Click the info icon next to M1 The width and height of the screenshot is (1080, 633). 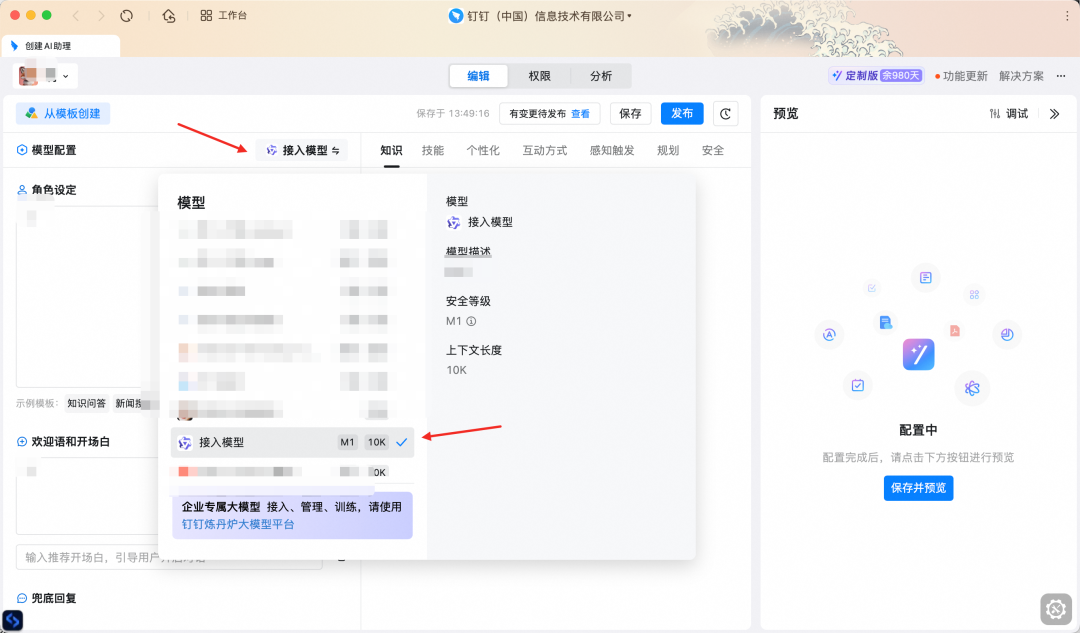(471, 322)
